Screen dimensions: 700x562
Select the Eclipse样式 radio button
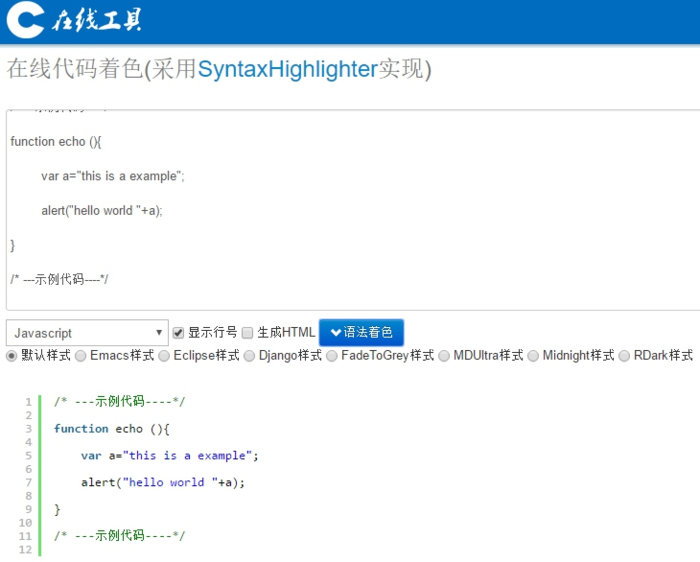pos(164,356)
